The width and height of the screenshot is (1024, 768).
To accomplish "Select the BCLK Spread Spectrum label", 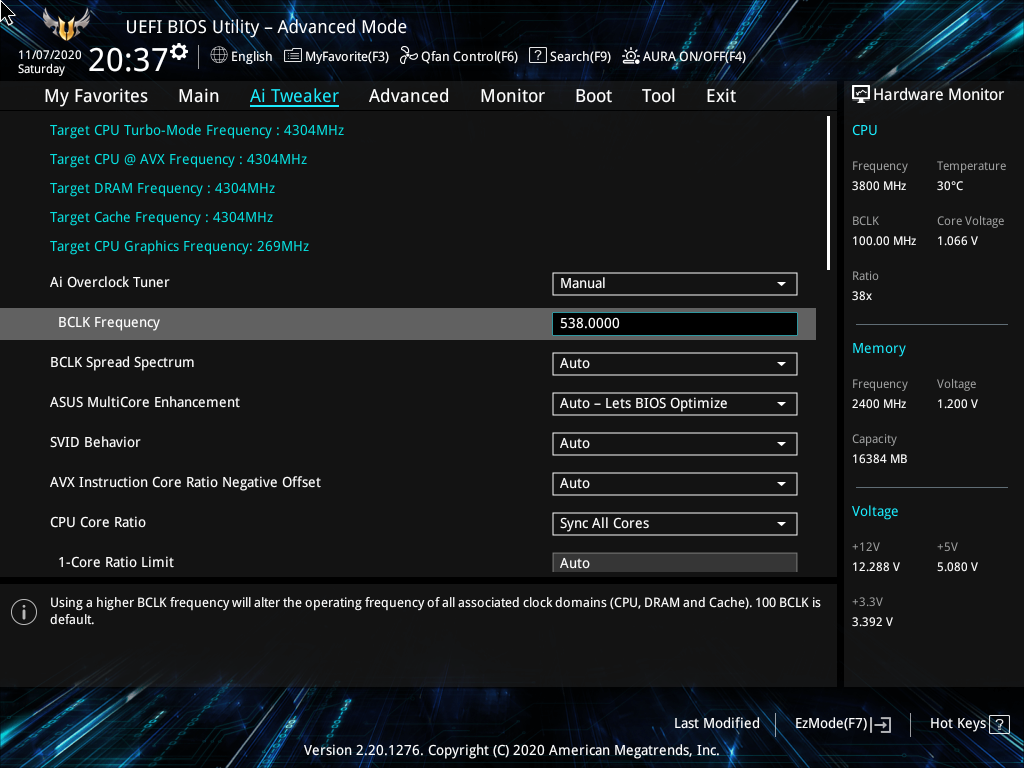I will click(x=122, y=362).
